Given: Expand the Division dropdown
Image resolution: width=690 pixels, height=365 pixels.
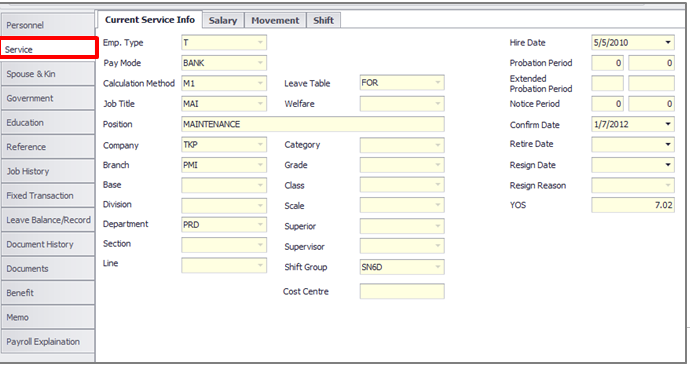Looking at the screenshot, I should point(261,205).
